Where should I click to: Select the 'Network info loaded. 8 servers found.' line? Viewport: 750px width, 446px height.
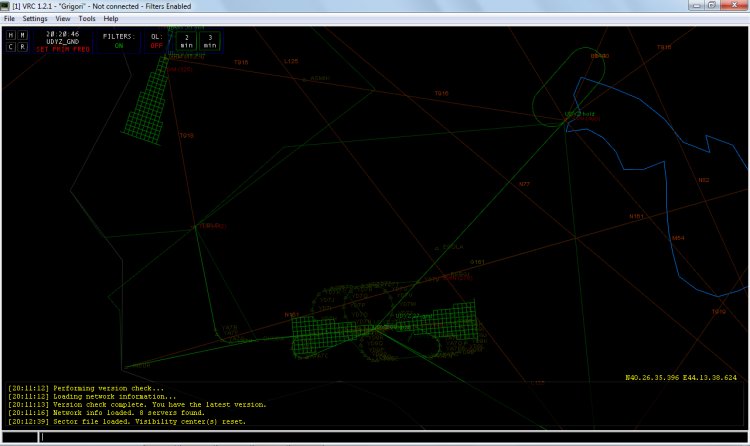106,413
